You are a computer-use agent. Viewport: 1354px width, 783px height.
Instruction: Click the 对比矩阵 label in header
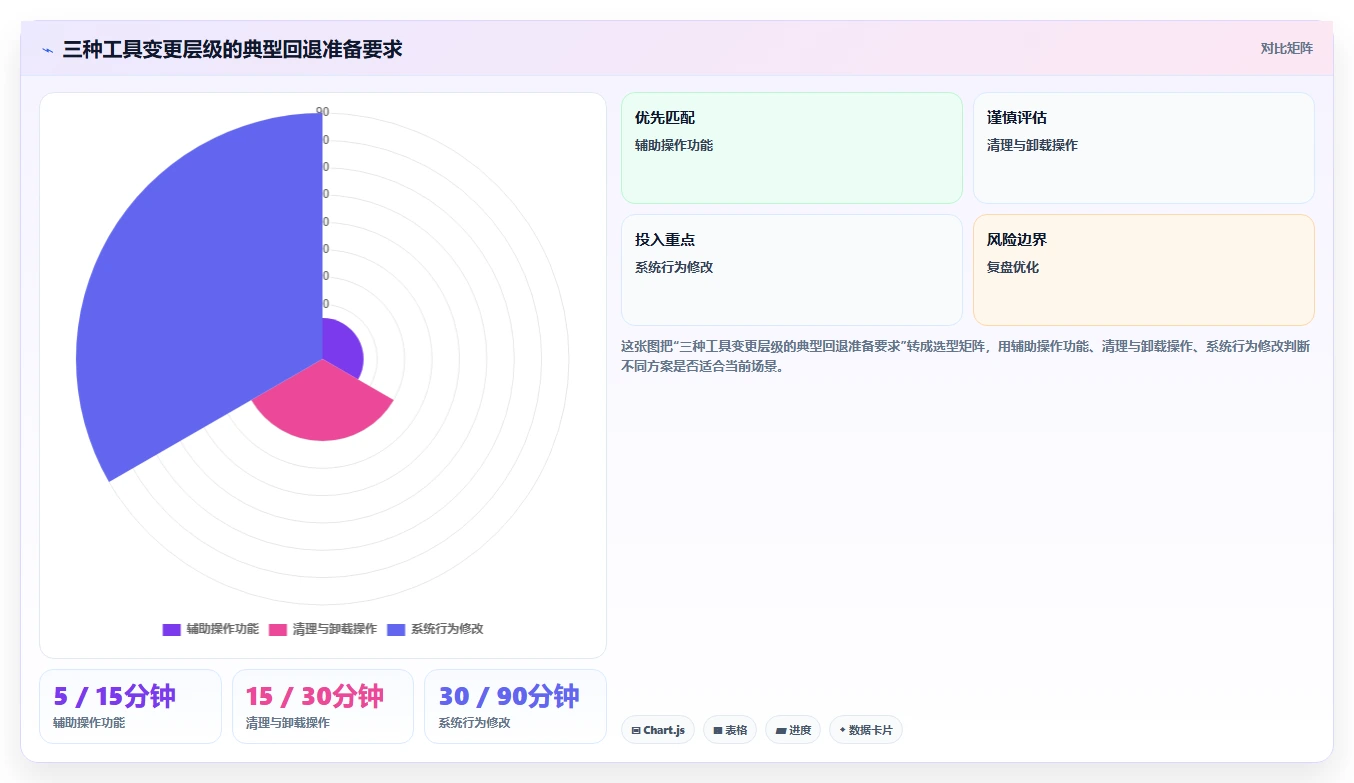coord(1286,48)
